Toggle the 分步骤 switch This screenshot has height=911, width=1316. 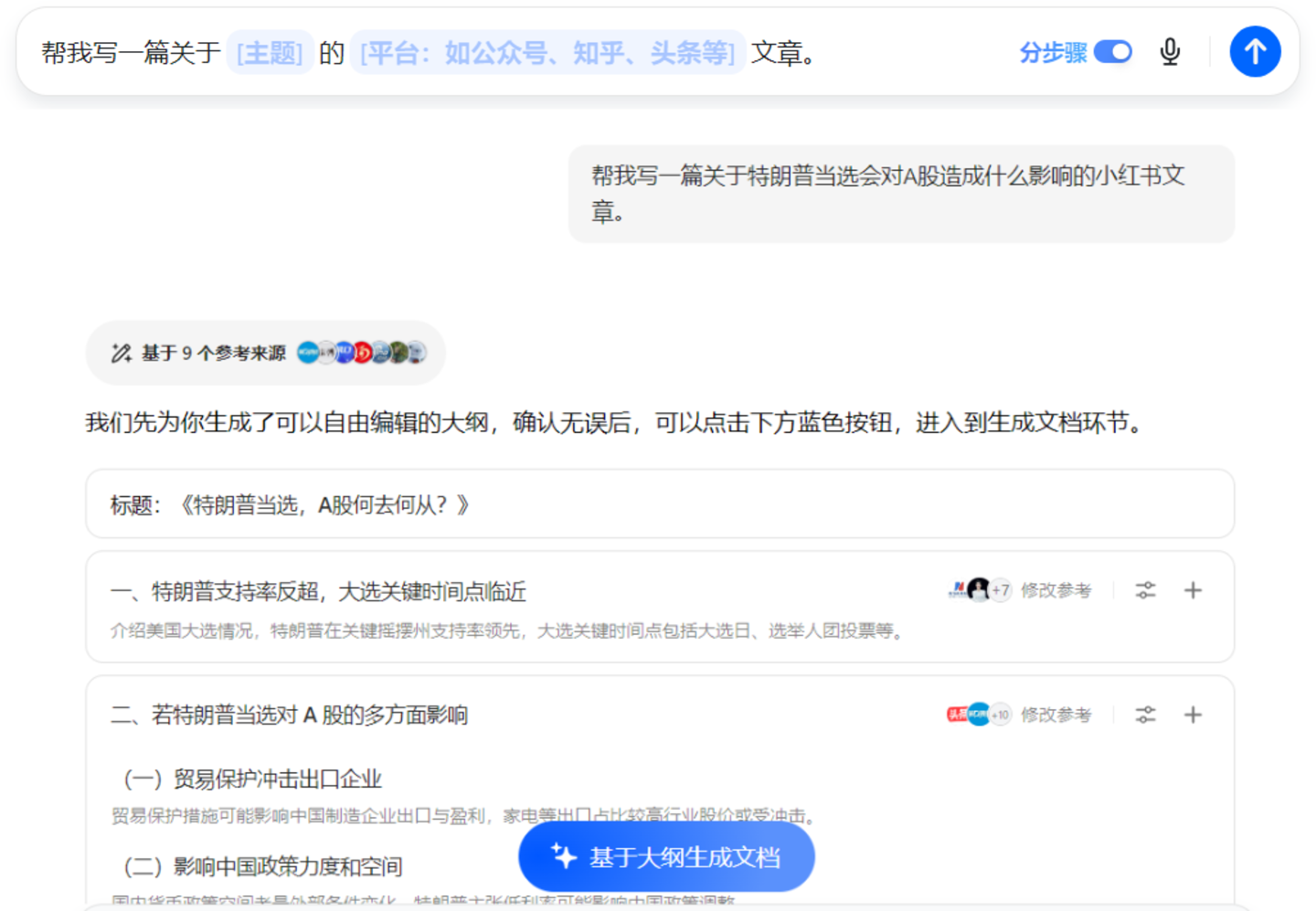pos(1112,52)
